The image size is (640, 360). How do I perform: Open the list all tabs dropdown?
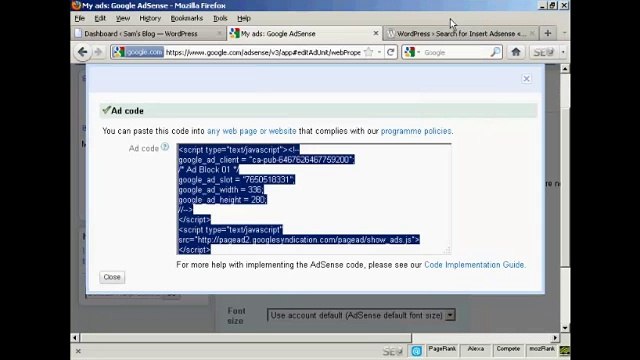click(x=564, y=33)
